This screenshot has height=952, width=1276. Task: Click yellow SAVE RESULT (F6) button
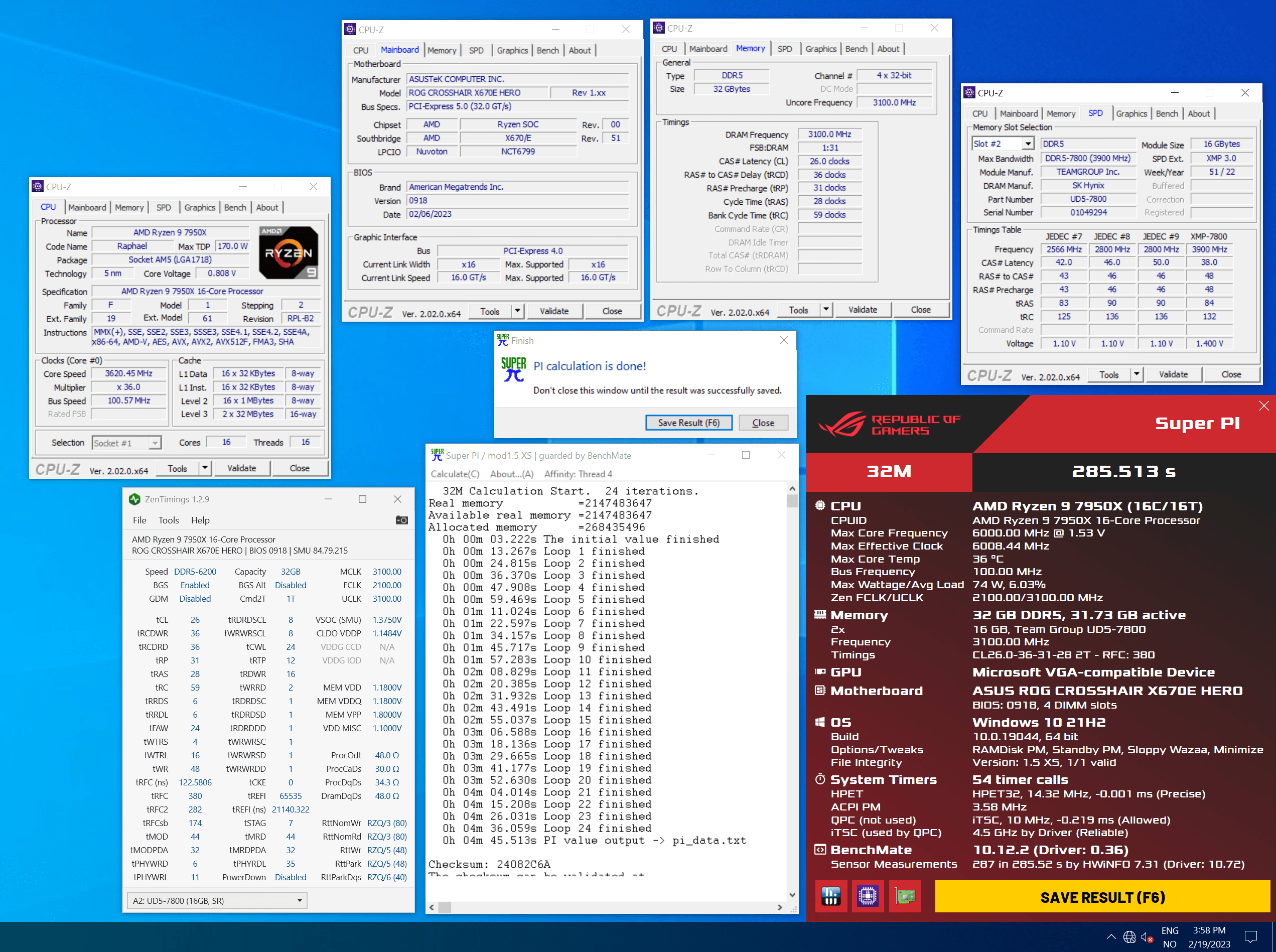[1102, 897]
